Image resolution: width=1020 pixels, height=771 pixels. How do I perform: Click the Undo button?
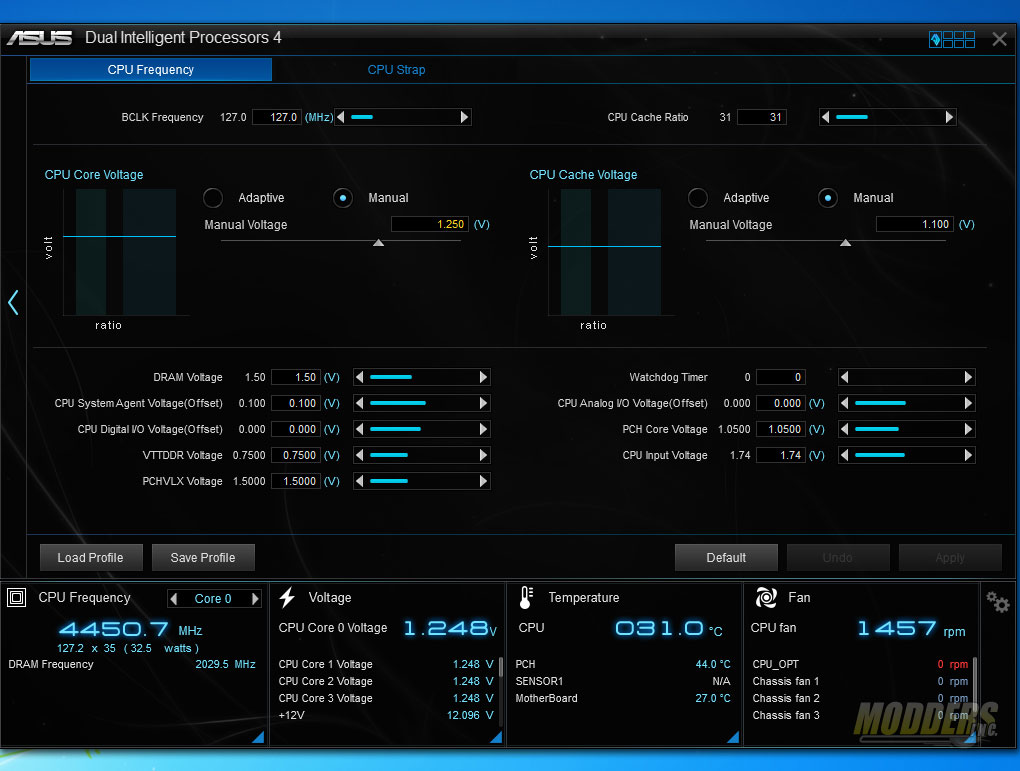838,558
